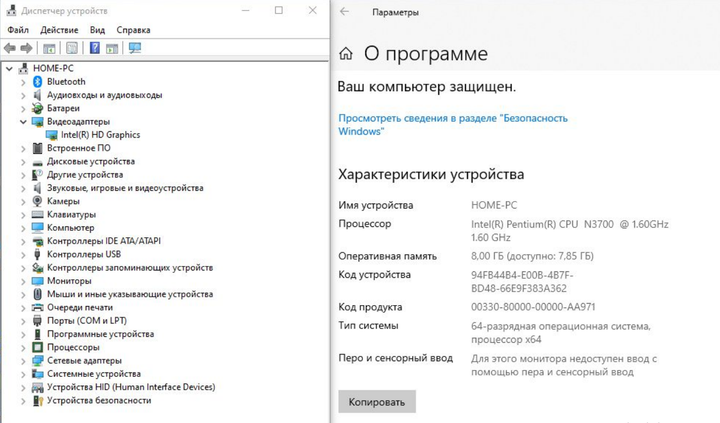Open the Безопасность Windows details link
Image resolution: width=720 pixels, height=423 pixels.
[453, 125]
